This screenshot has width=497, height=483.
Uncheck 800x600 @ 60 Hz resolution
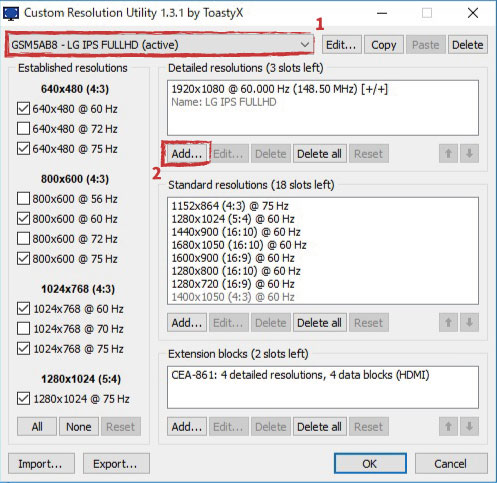[x=23, y=219]
